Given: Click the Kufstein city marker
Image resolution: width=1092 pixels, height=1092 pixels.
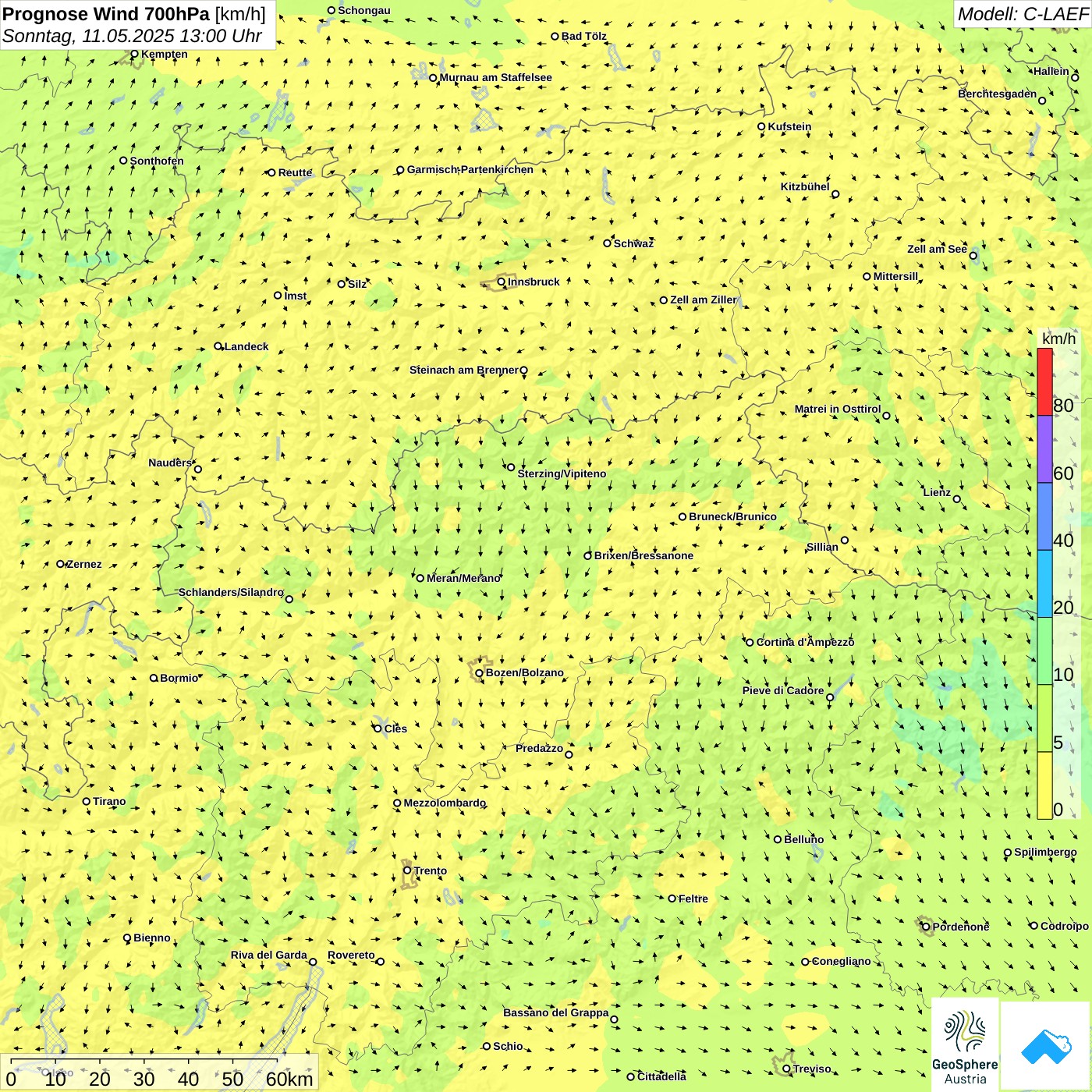Looking at the screenshot, I should pyautogui.click(x=761, y=126).
